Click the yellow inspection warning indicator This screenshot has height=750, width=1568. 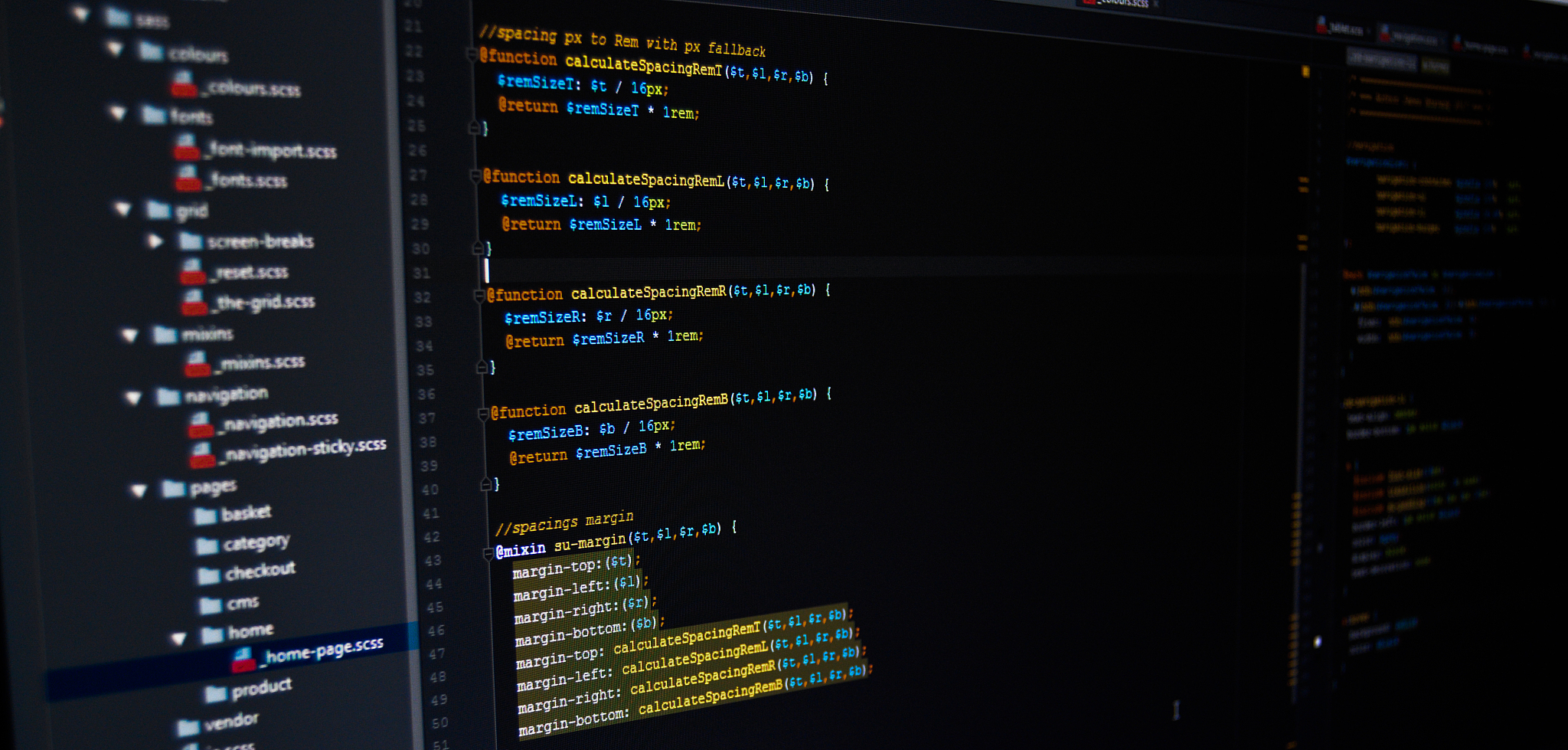click(1305, 72)
